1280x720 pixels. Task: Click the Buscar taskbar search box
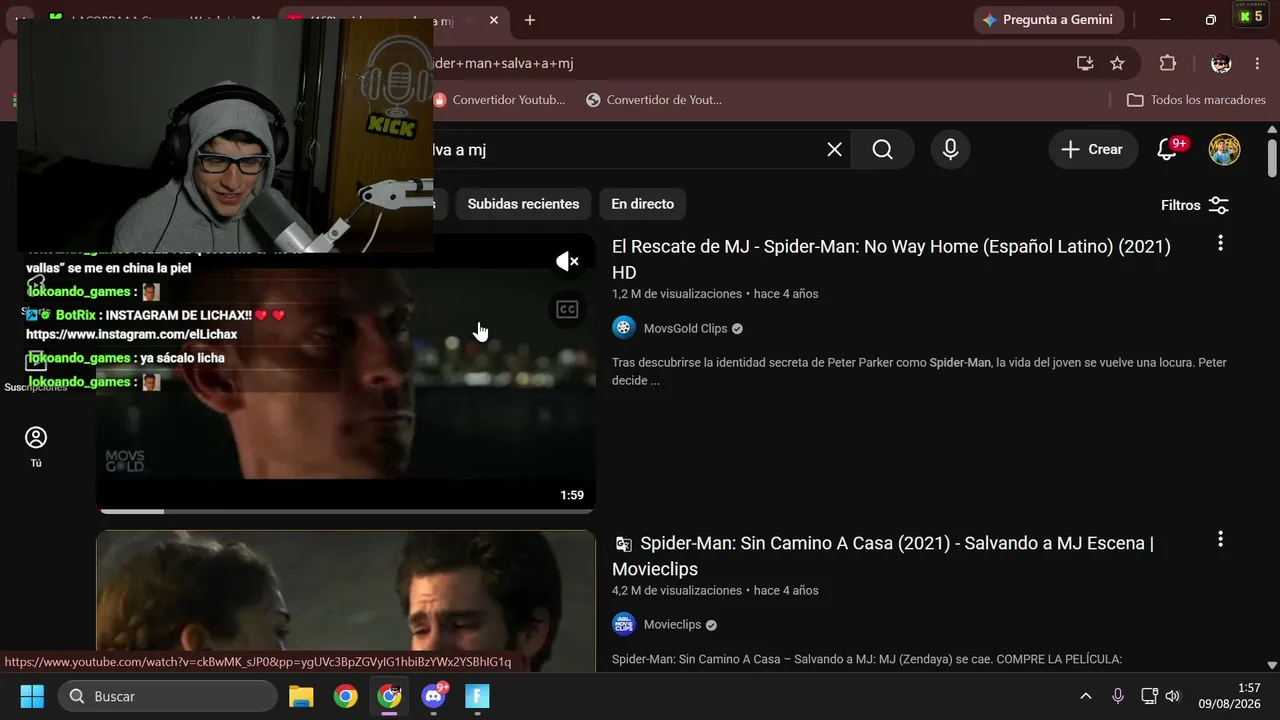168,696
